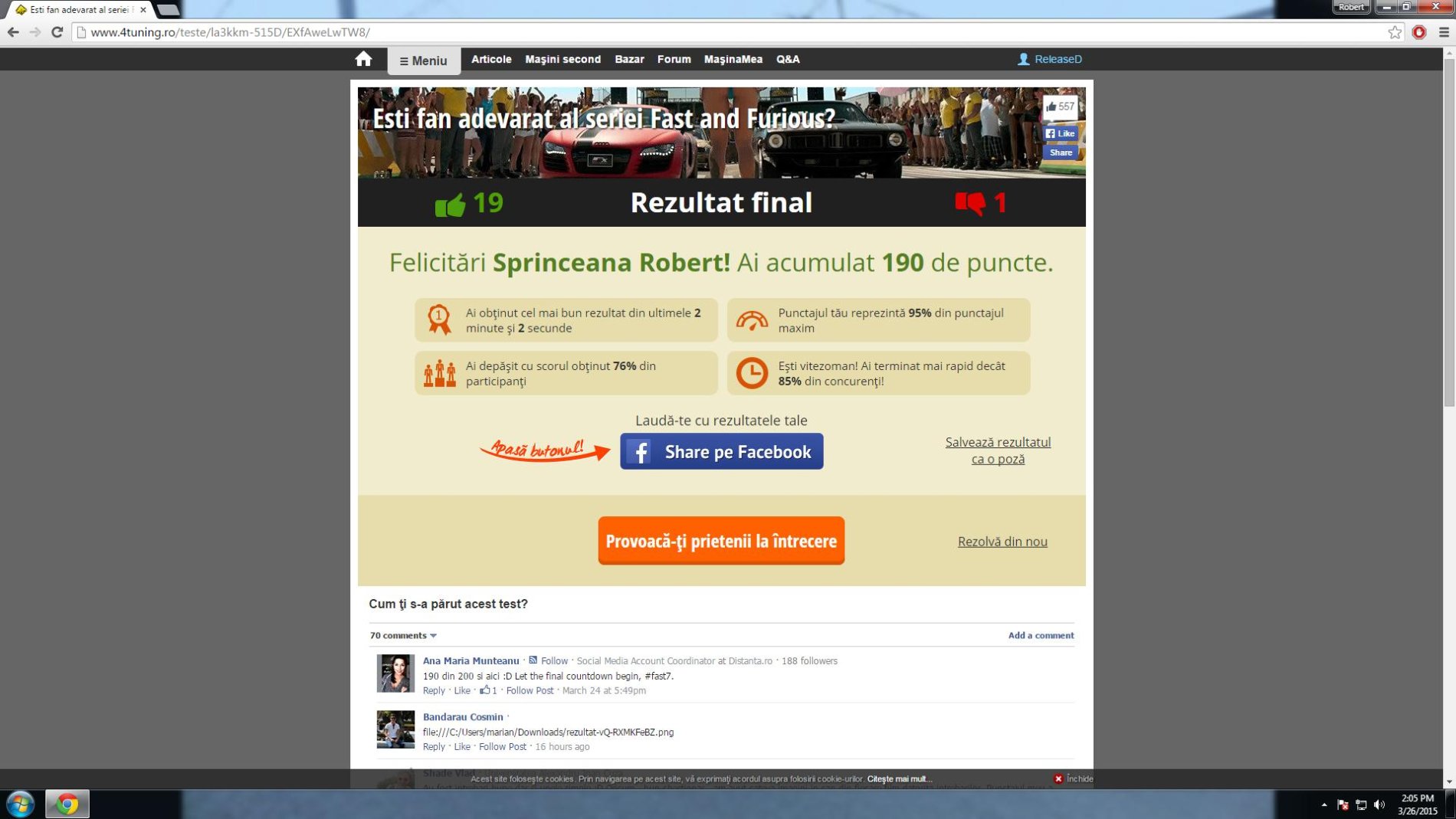Show hidden tray icons arrow
This screenshot has height=819, width=1456.
pos(1324,804)
